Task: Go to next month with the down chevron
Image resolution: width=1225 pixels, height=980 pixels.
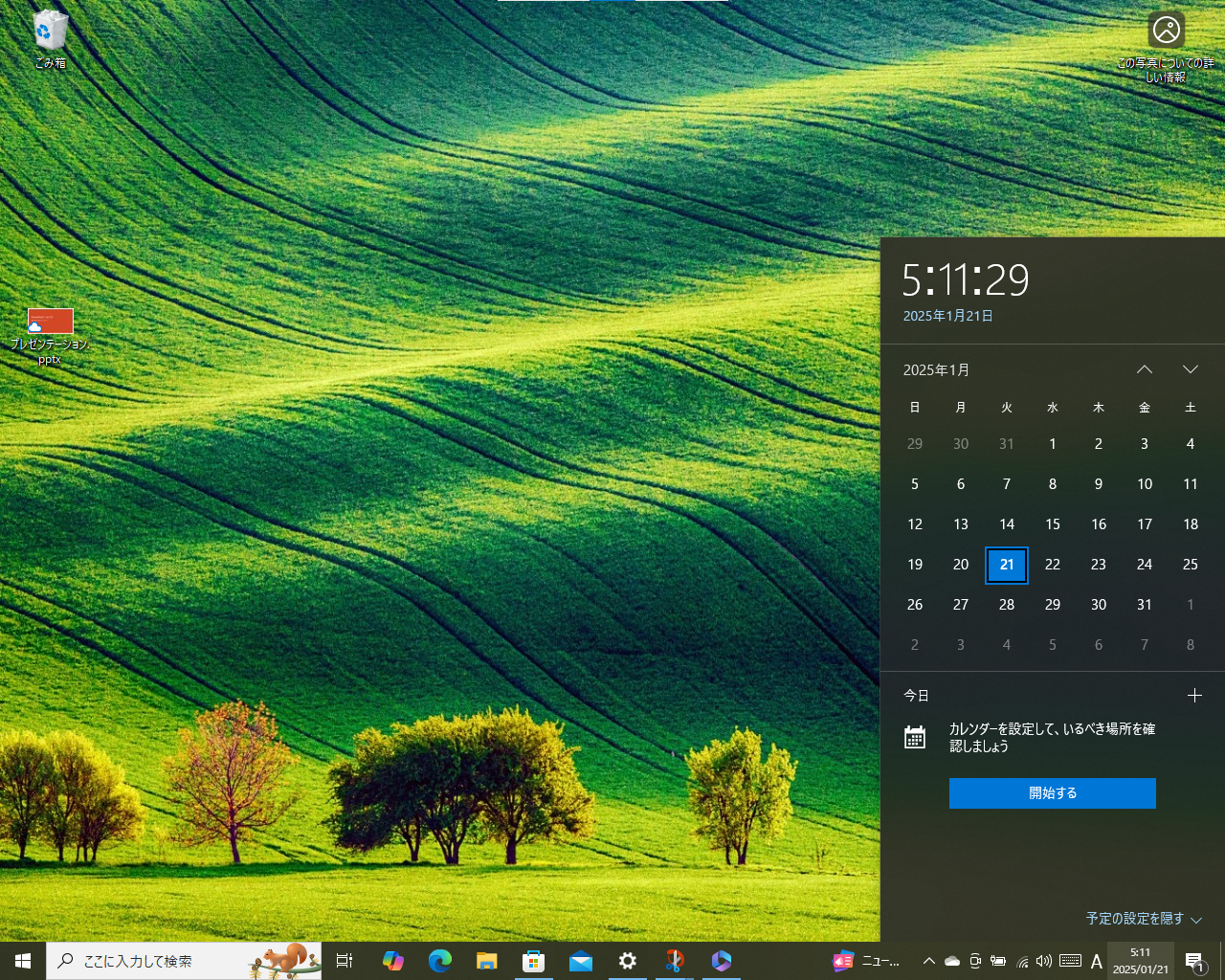Action: pyautogui.click(x=1191, y=369)
